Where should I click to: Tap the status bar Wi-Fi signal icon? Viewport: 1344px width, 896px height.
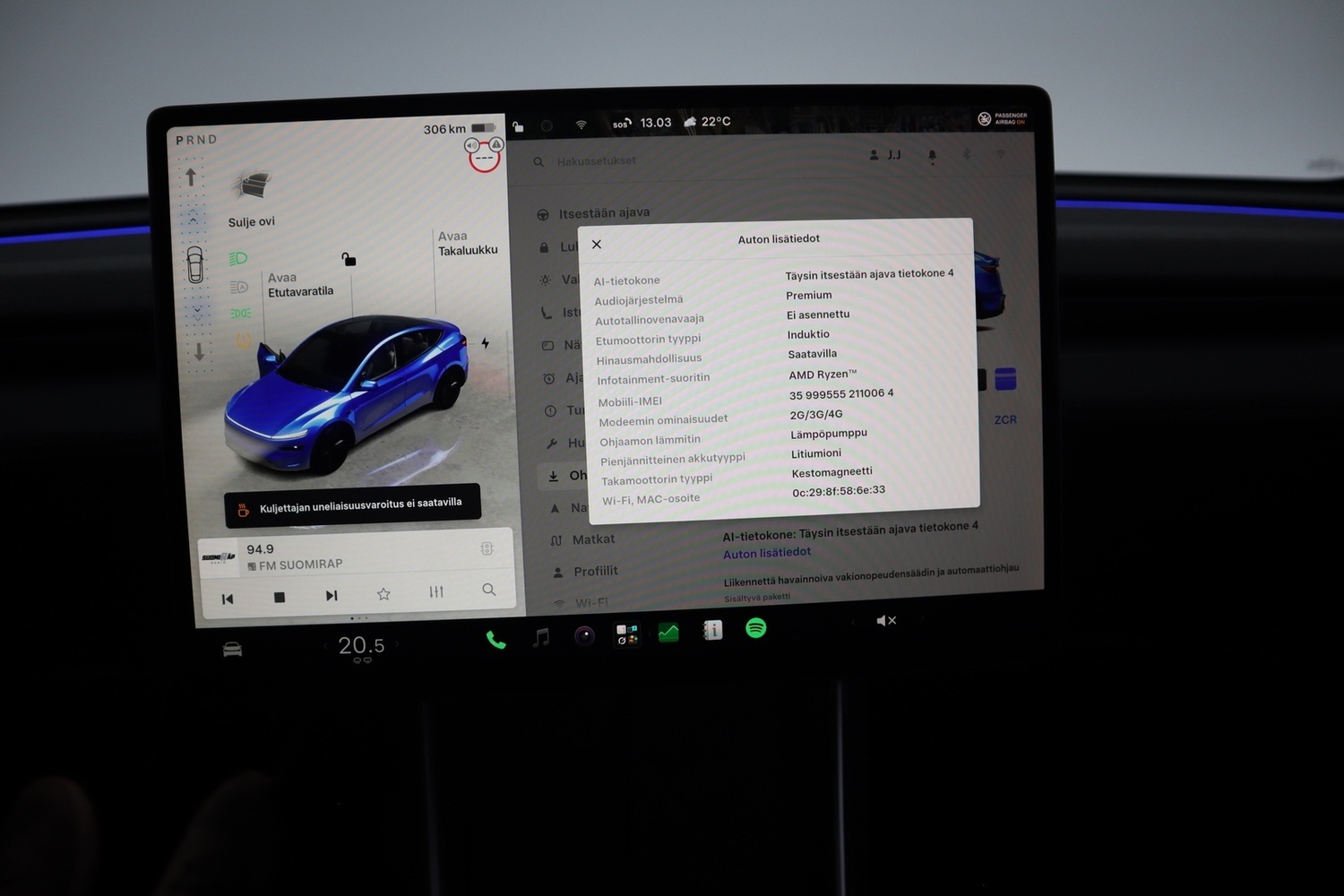click(581, 125)
